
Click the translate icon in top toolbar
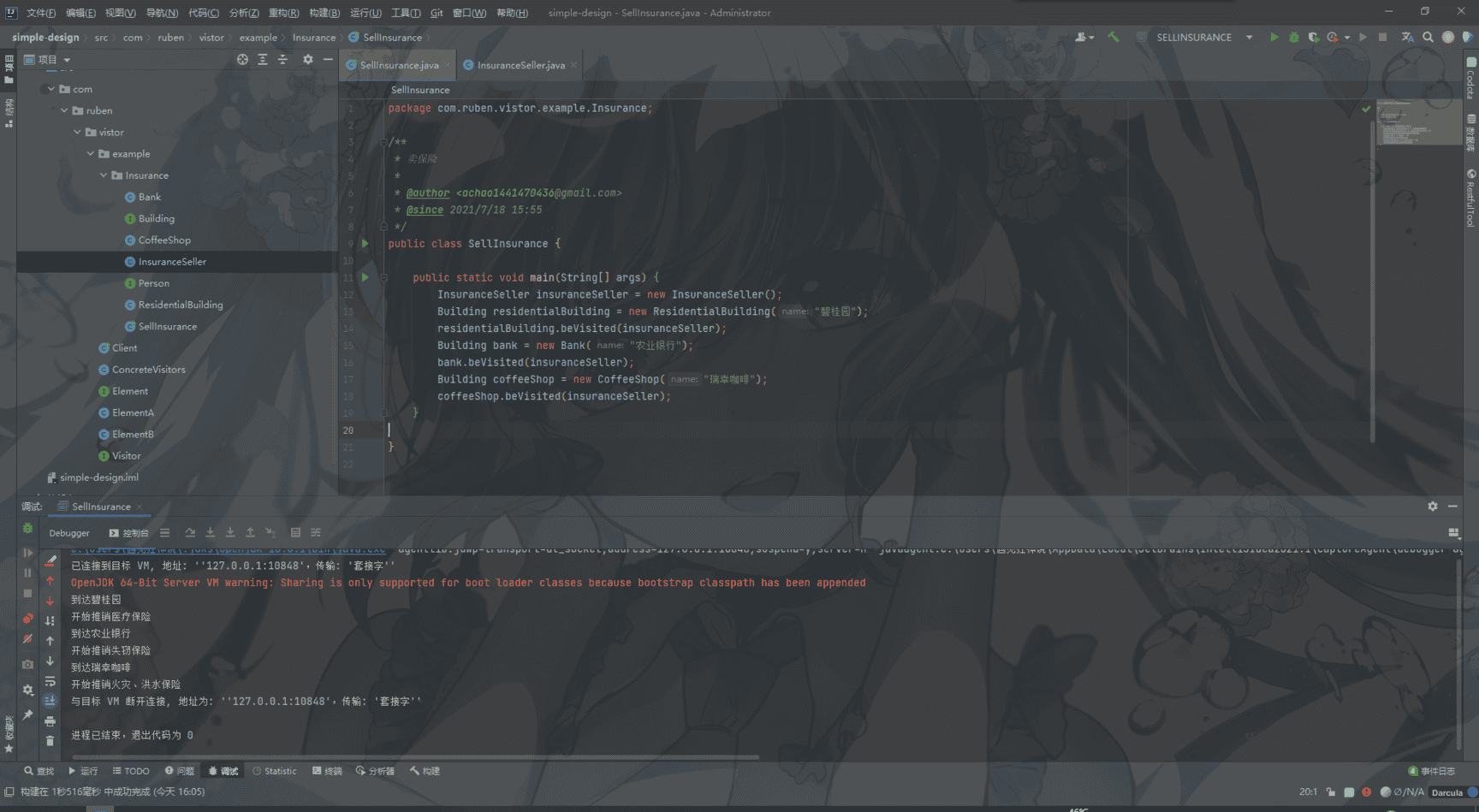coord(1407,38)
